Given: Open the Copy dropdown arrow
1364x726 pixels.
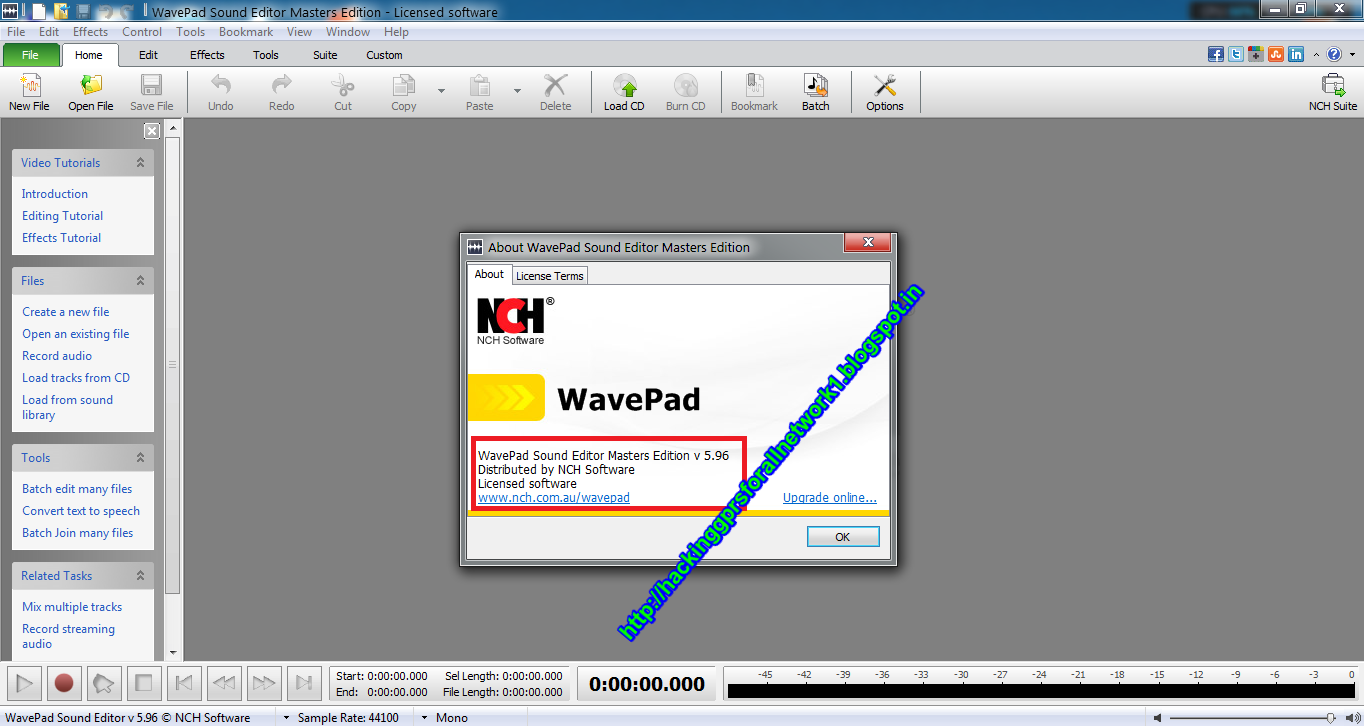Looking at the screenshot, I should [x=441, y=92].
